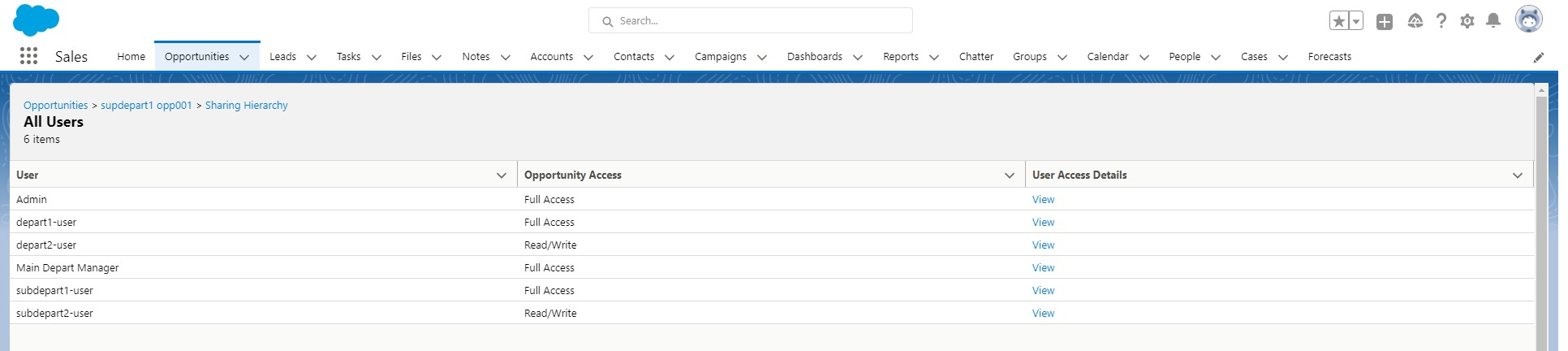Go to the Forecasts tab
The image size is (1568, 351).
pyautogui.click(x=1329, y=57)
